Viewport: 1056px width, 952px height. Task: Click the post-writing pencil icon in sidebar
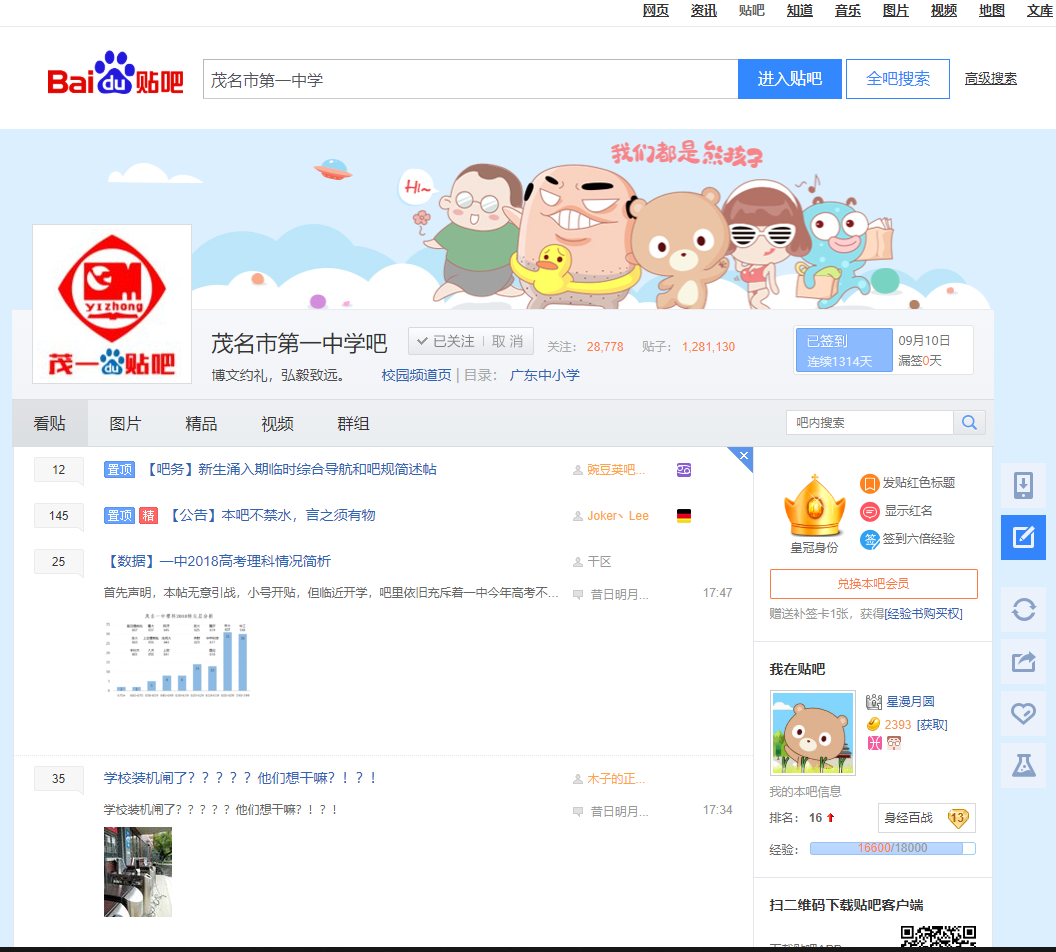click(1023, 537)
